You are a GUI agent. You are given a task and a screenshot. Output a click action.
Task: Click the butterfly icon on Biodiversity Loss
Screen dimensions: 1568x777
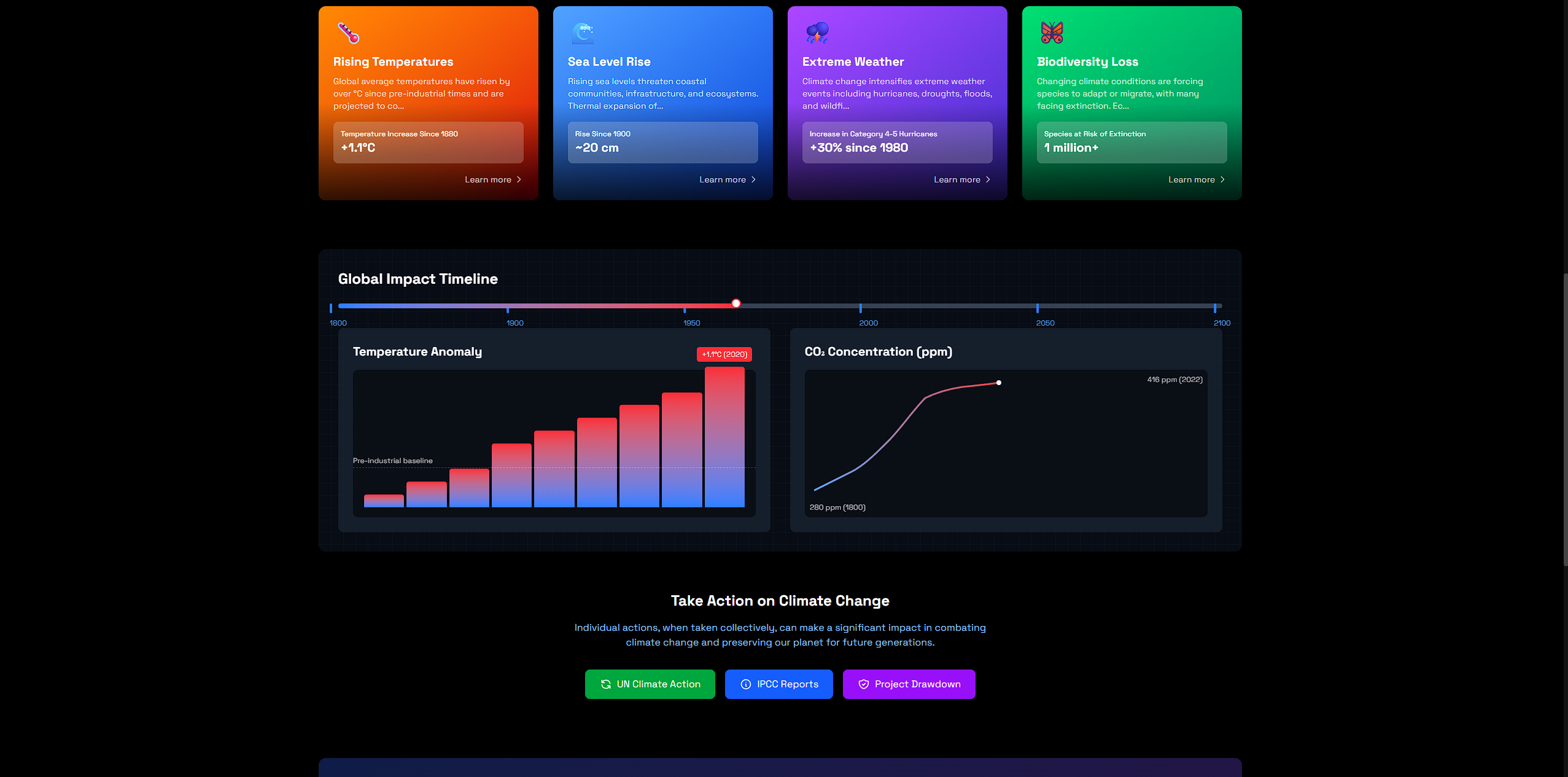pyautogui.click(x=1052, y=33)
